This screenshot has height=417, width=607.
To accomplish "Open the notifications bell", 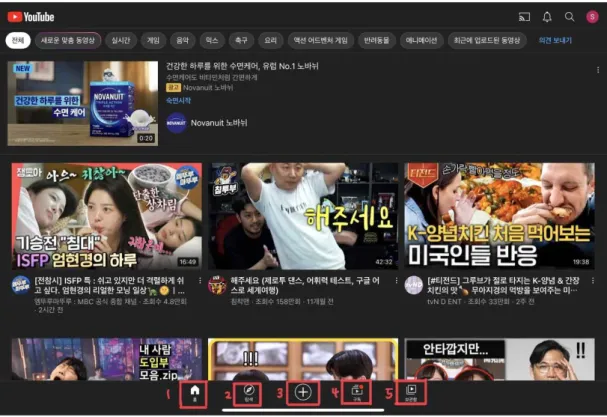I will point(547,17).
